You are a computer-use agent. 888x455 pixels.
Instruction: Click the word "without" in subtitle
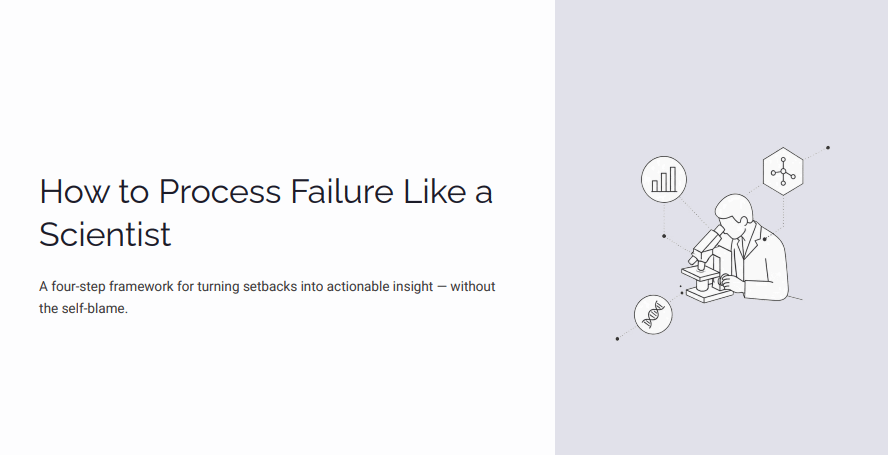pyautogui.click(x=473, y=287)
